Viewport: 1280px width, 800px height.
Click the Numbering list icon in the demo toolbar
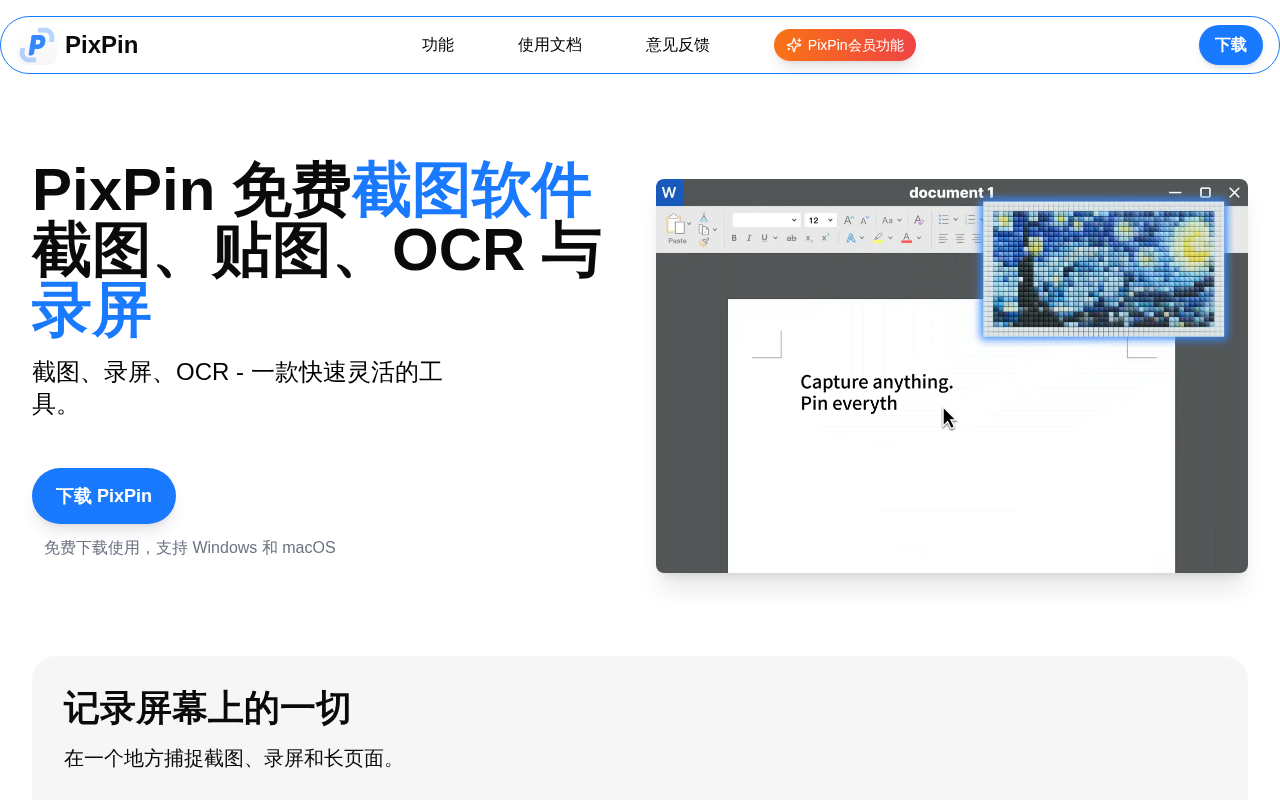(970, 220)
